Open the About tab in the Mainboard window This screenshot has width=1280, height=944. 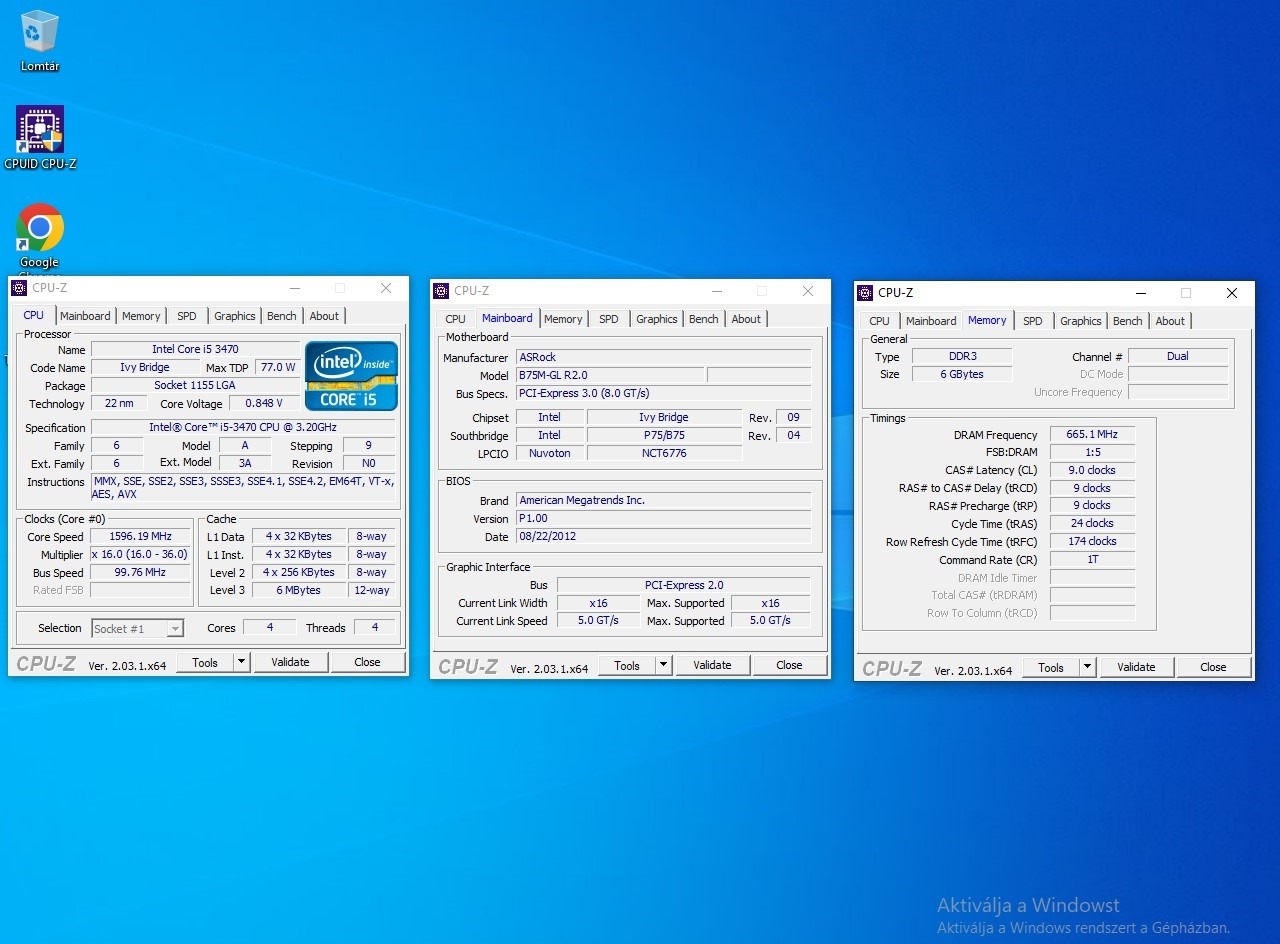click(x=746, y=319)
